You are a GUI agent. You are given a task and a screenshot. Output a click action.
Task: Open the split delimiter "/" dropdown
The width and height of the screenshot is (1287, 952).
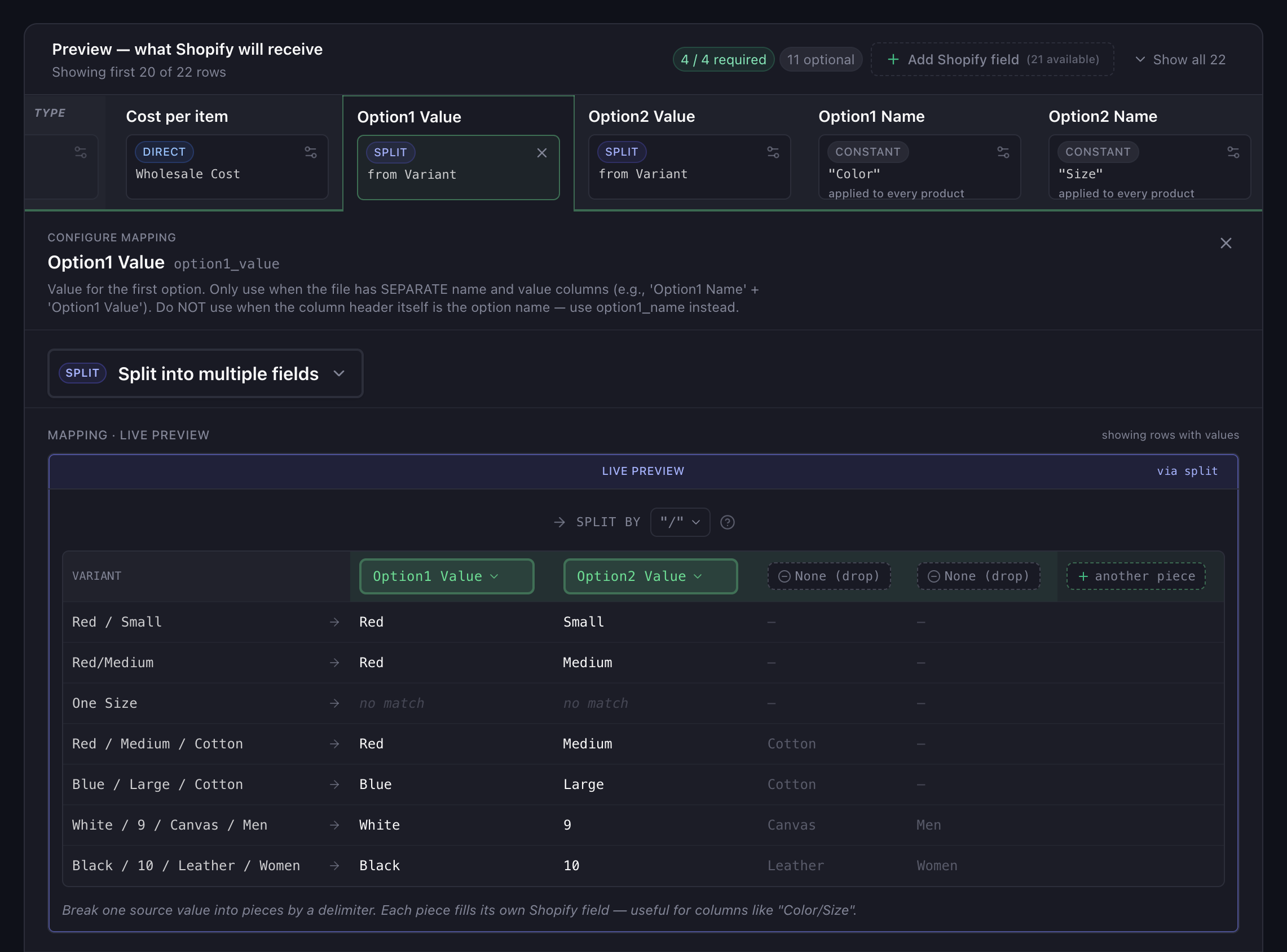pos(680,522)
